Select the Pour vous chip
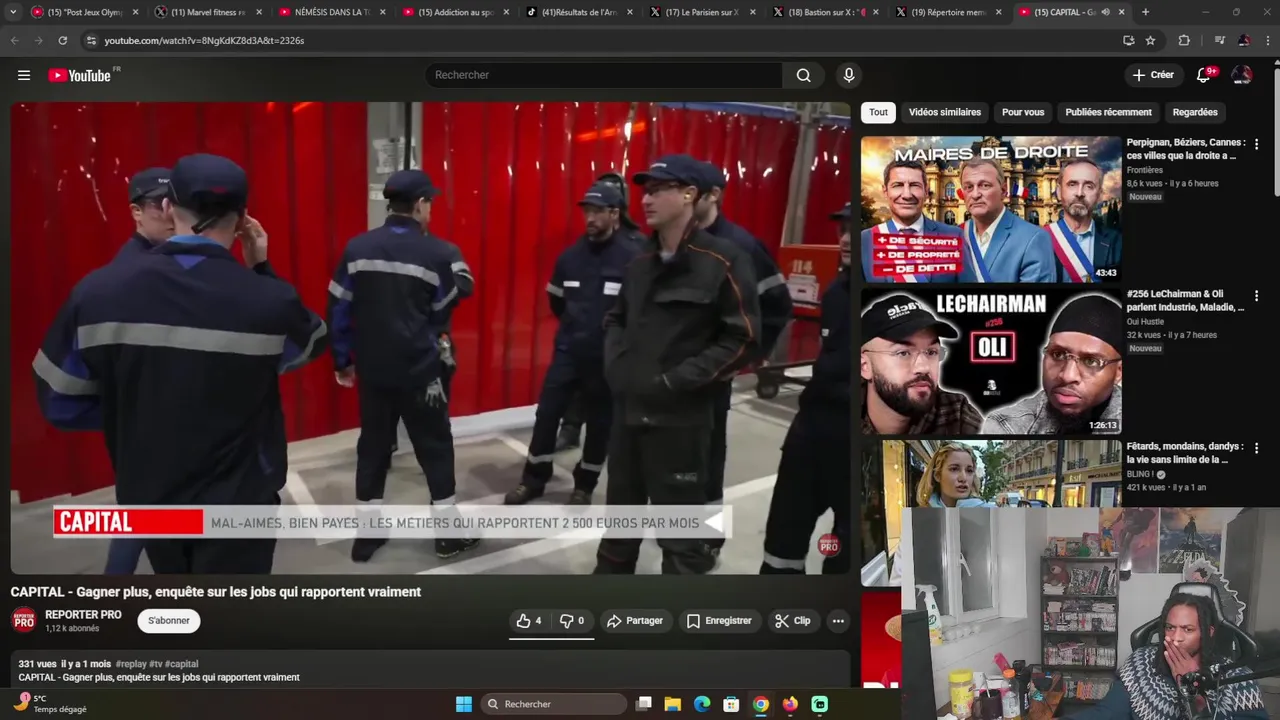The width and height of the screenshot is (1280, 720). pyautogui.click(x=1023, y=112)
